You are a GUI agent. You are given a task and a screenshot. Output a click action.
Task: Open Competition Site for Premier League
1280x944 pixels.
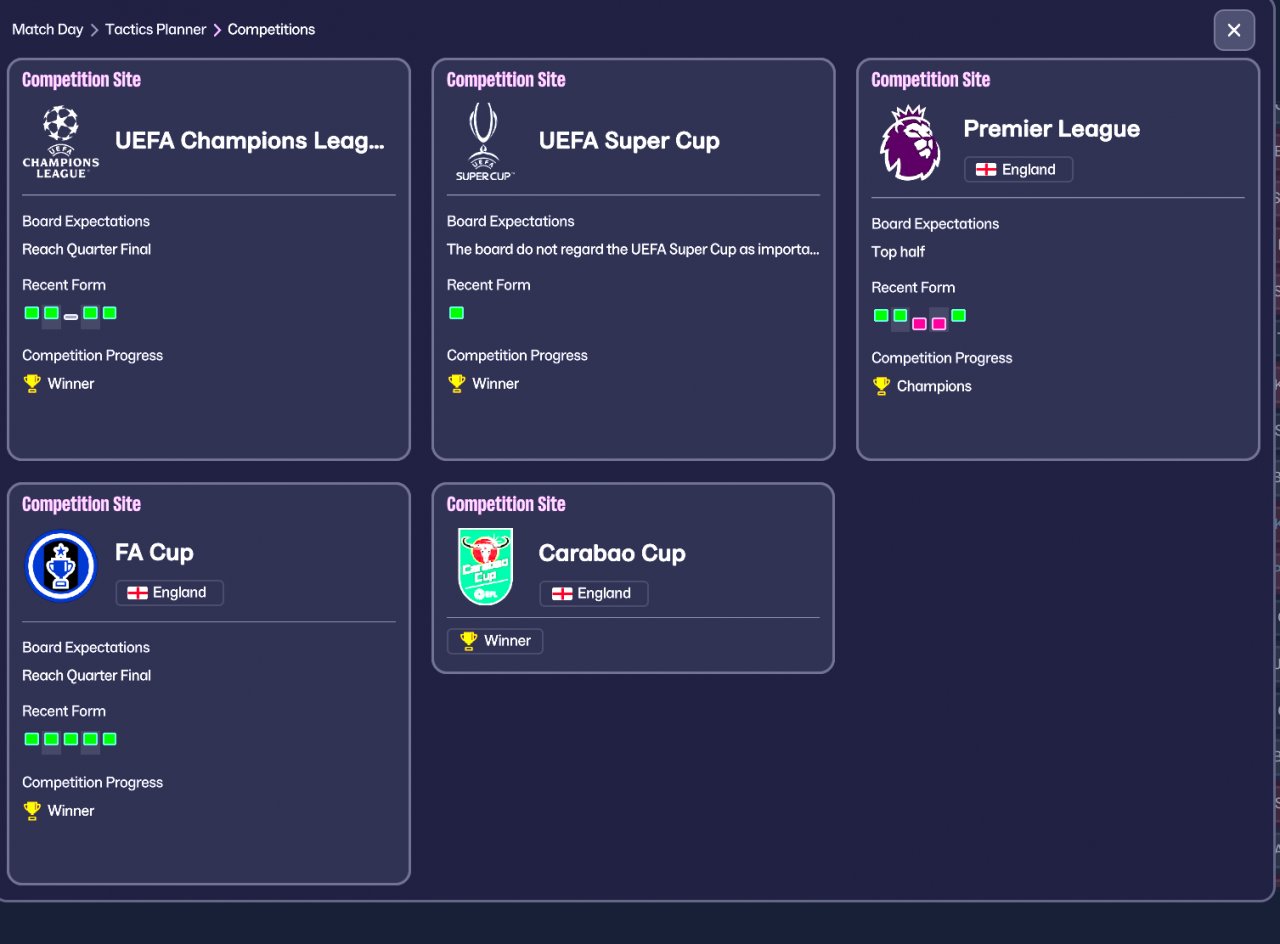(x=930, y=80)
